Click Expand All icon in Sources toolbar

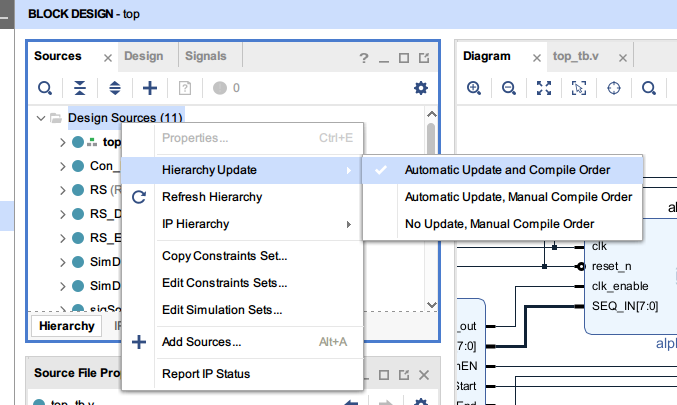(115, 88)
